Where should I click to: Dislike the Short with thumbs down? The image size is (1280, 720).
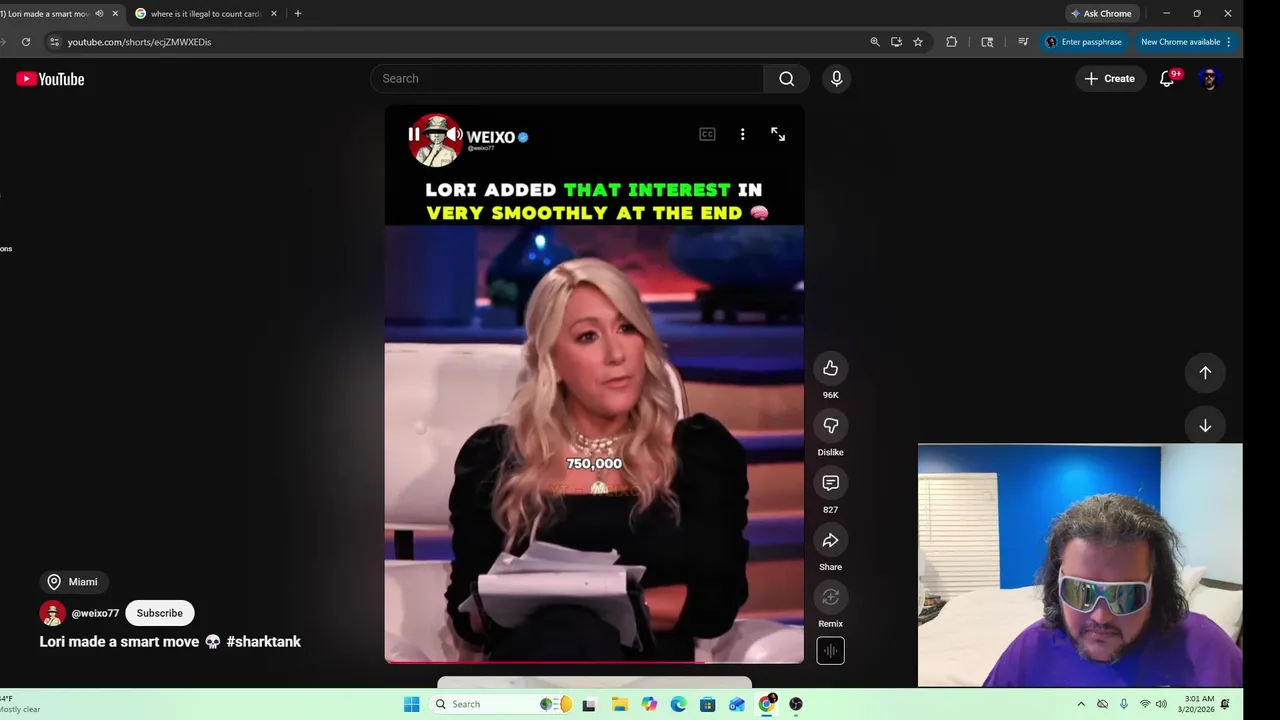(830, 426)
